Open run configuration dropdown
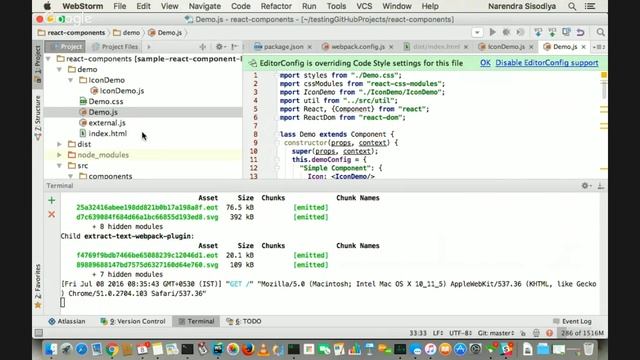Image resolution: width=640 pixels, height=360 pixels. pyautogui.click(x=477, y=32)
